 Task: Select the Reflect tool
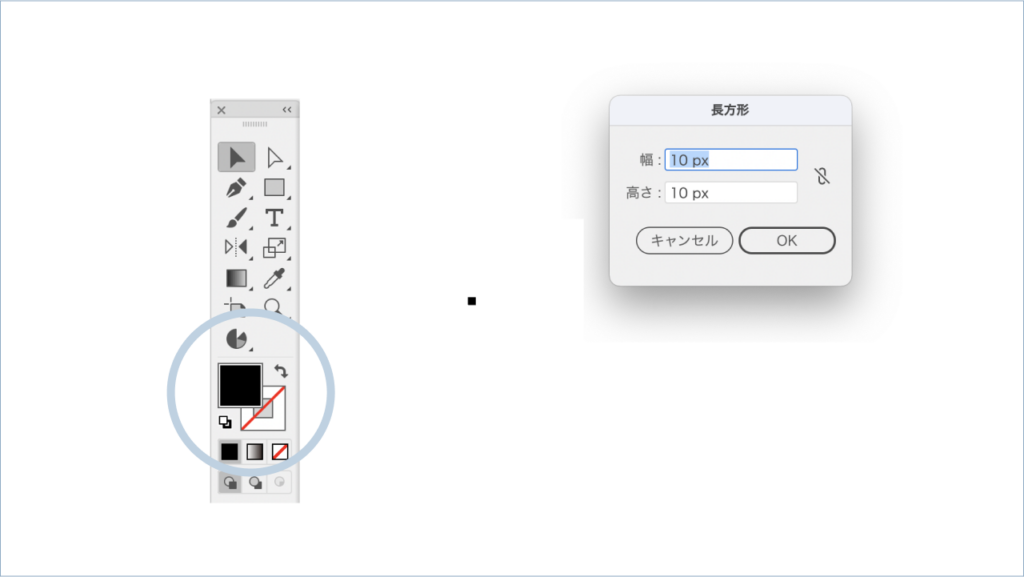236,248
